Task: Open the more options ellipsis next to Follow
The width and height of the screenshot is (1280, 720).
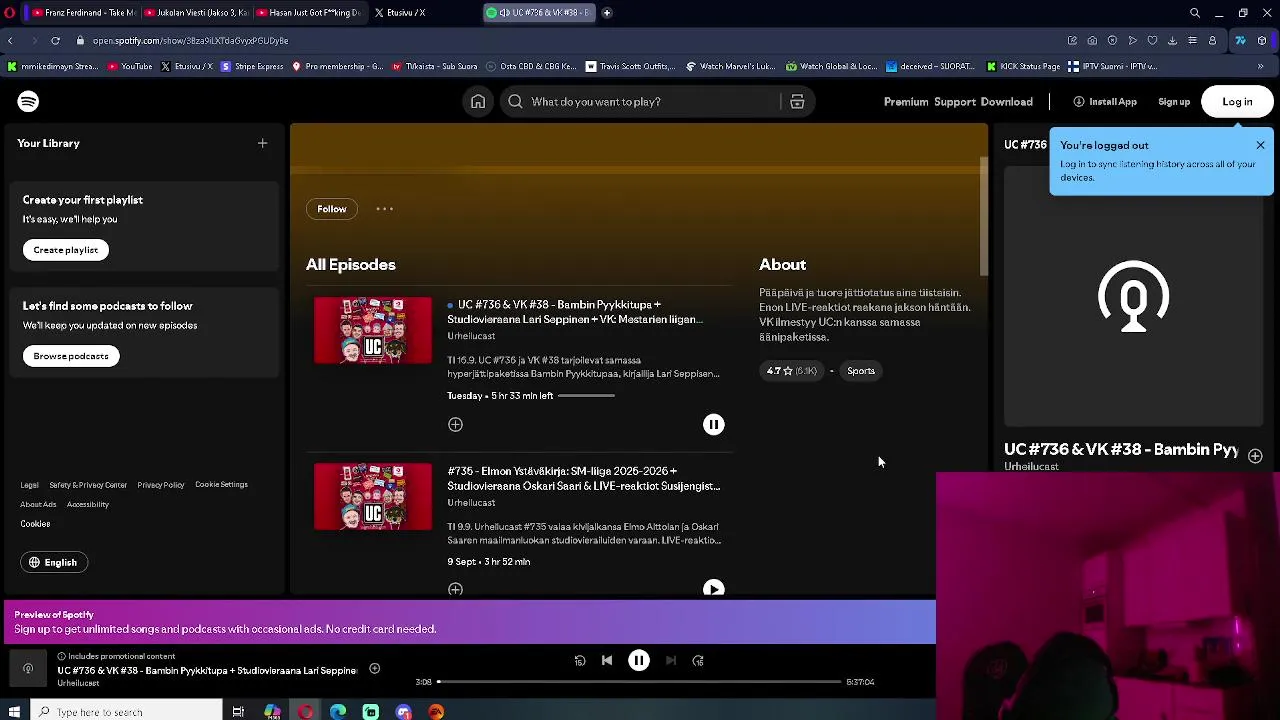Action: pos(384,209)
